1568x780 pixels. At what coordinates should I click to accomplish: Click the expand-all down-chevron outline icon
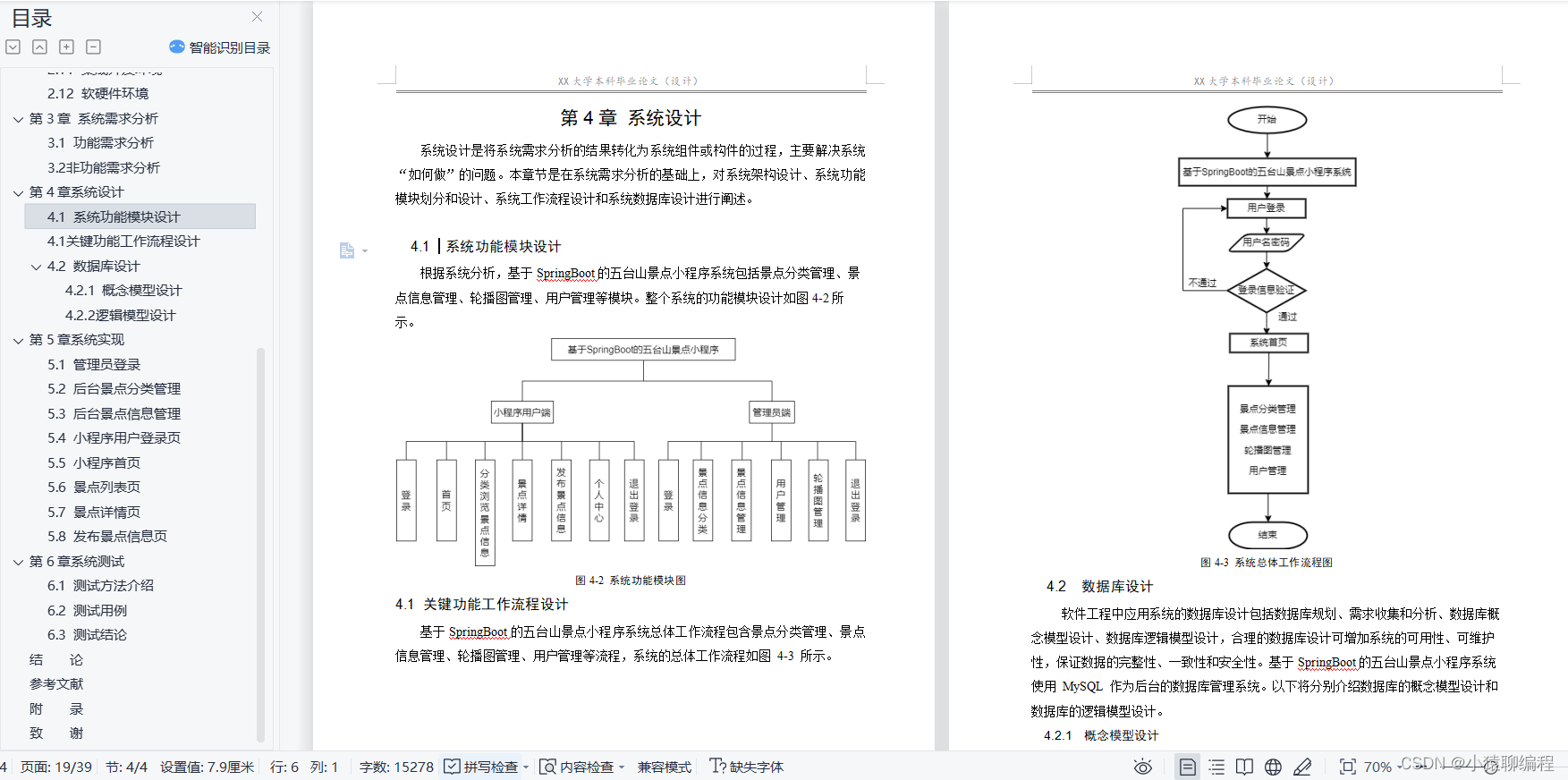(x=13, y=47)
